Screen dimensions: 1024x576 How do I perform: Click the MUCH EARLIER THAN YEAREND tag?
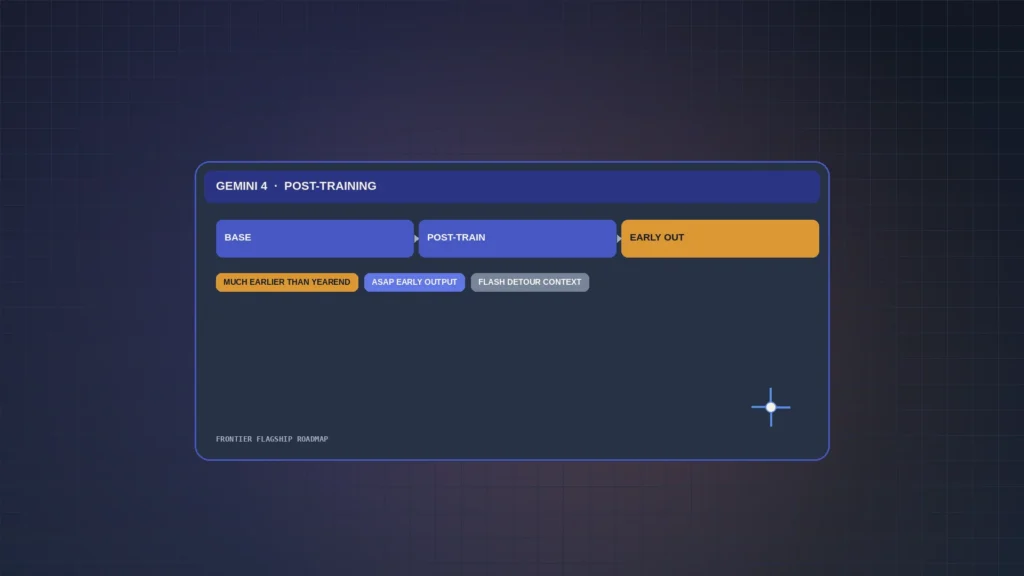click(287, 282)
